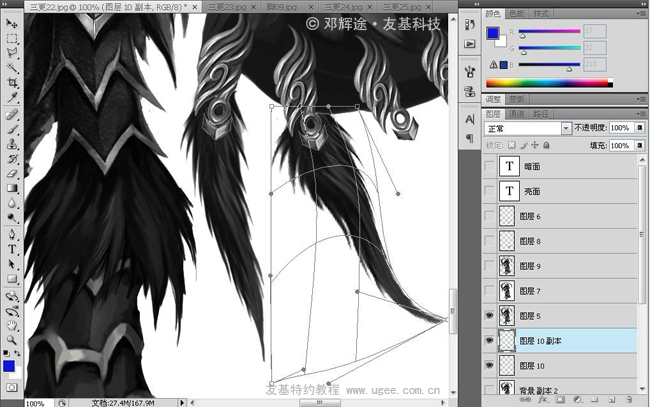Click the blue foreground color swatch in Color panel

491,32
